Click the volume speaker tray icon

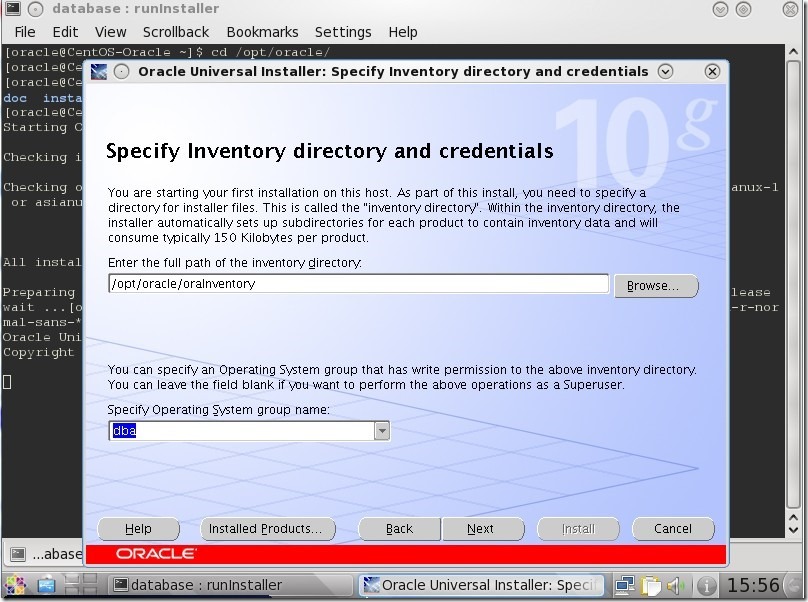pos(675,585)
